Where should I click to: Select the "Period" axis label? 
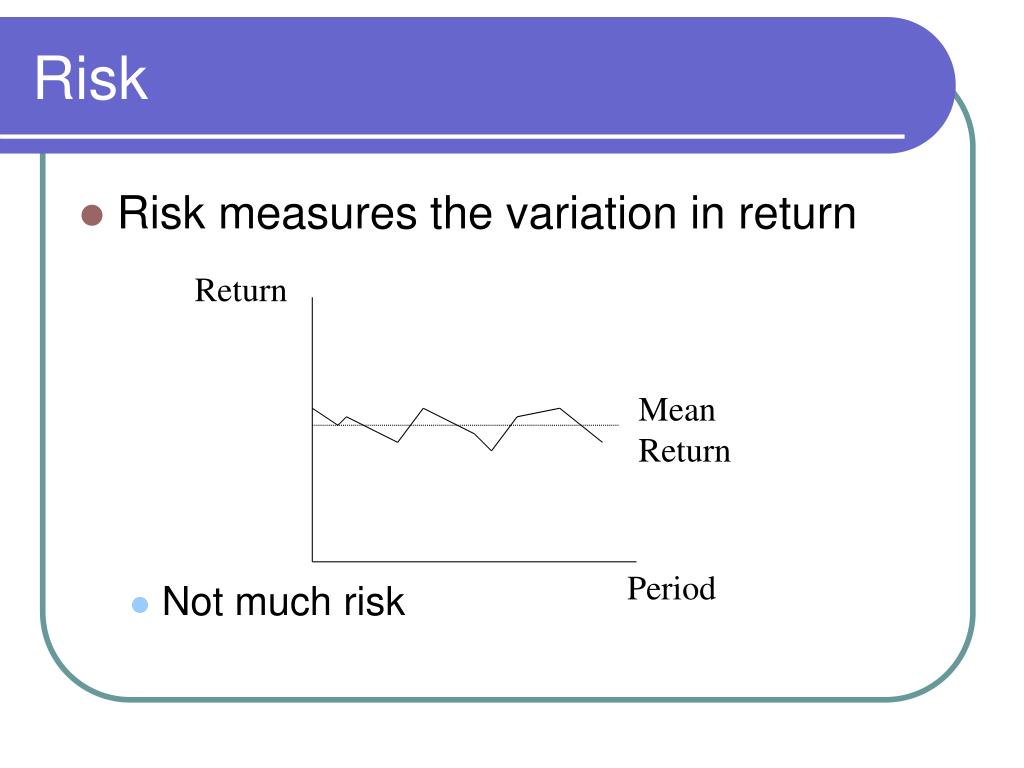[x=671, y=589]
